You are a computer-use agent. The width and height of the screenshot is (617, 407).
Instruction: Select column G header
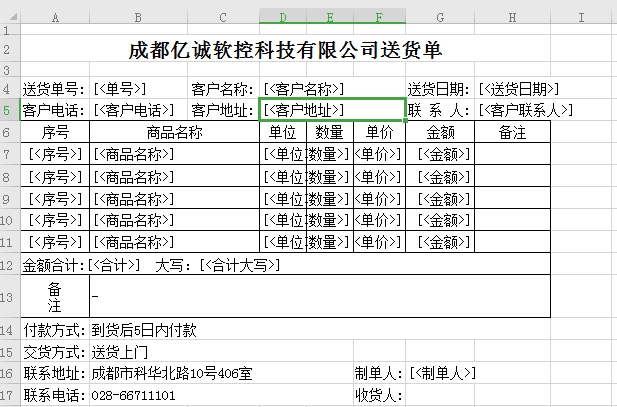[440, 17]
